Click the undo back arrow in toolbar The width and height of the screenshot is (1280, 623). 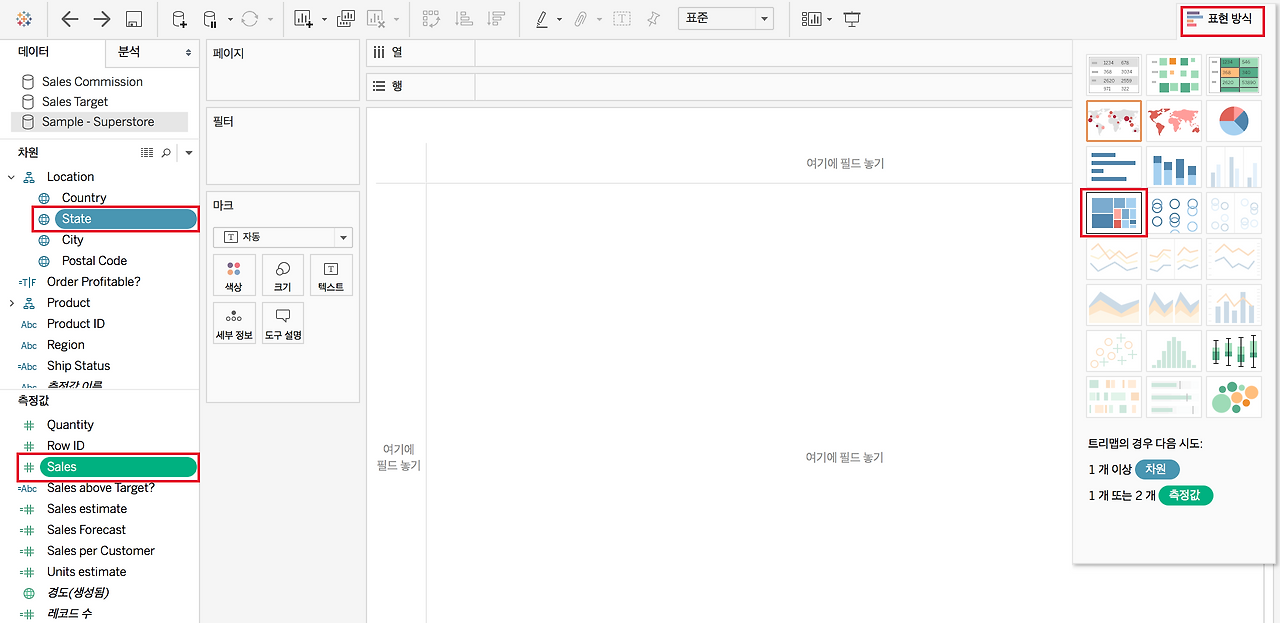point(70,19)
